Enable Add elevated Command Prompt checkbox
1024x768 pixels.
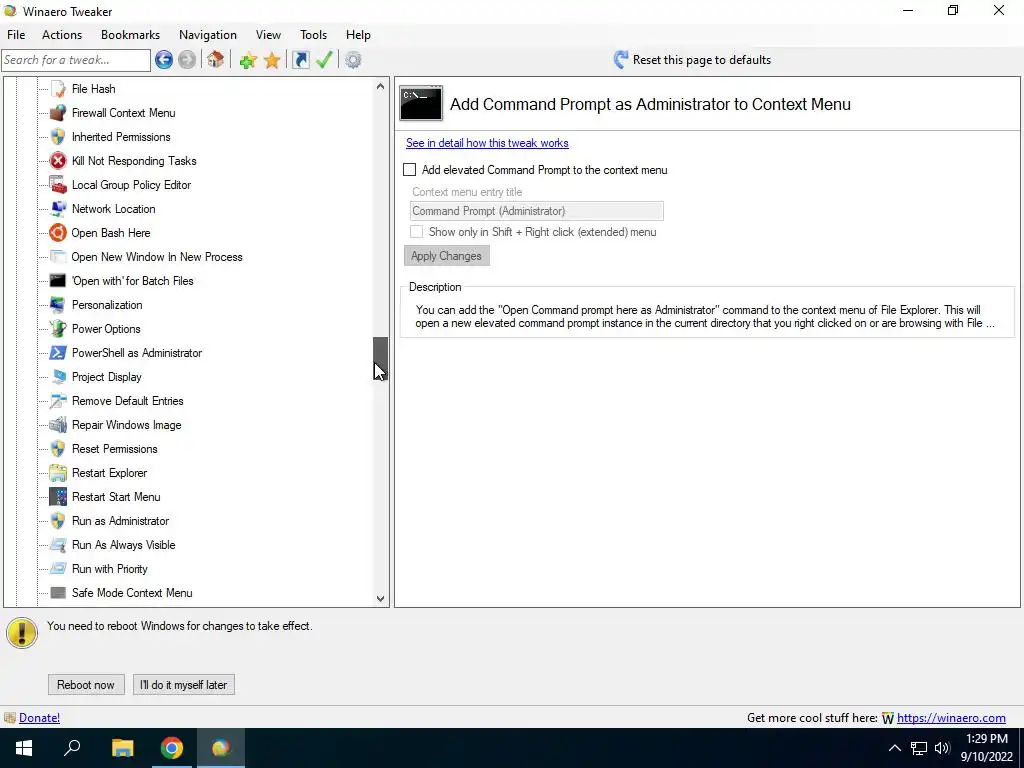(x=409, y=170)
